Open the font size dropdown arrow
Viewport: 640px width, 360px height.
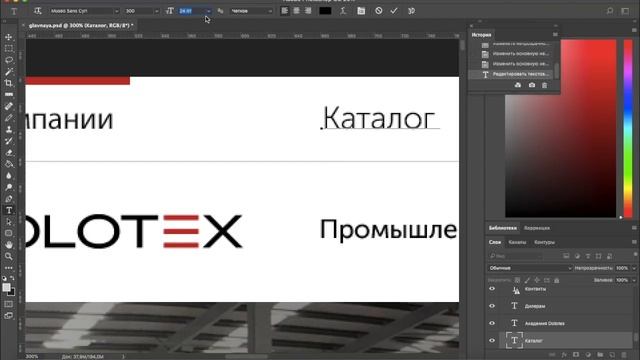point(209,11)
